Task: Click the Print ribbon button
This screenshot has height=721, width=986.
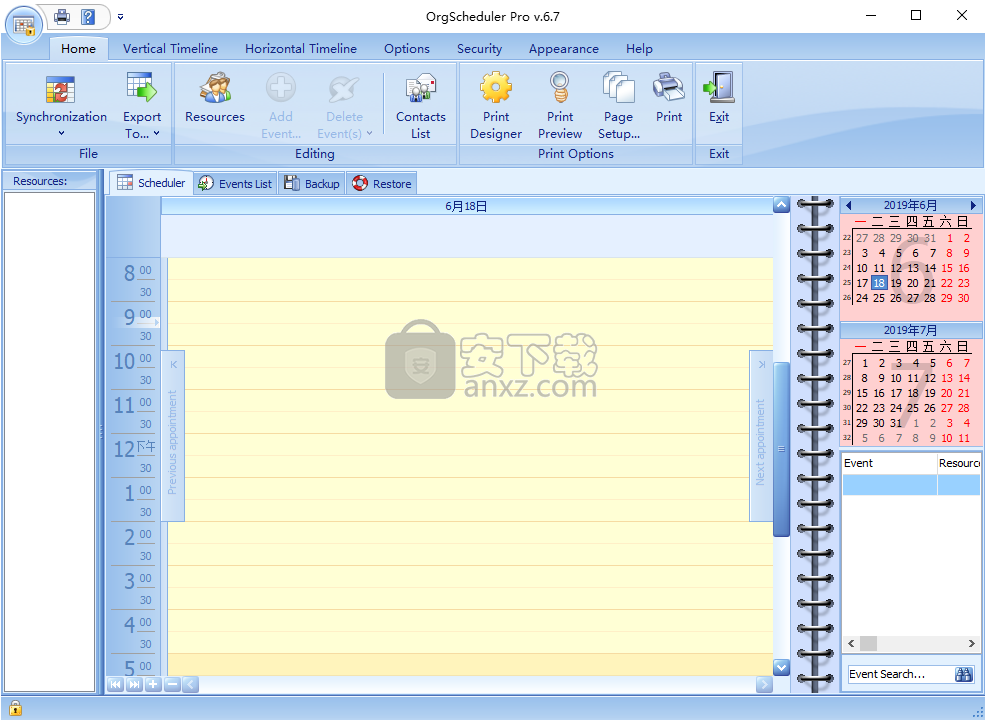Action: coord(668,99)
